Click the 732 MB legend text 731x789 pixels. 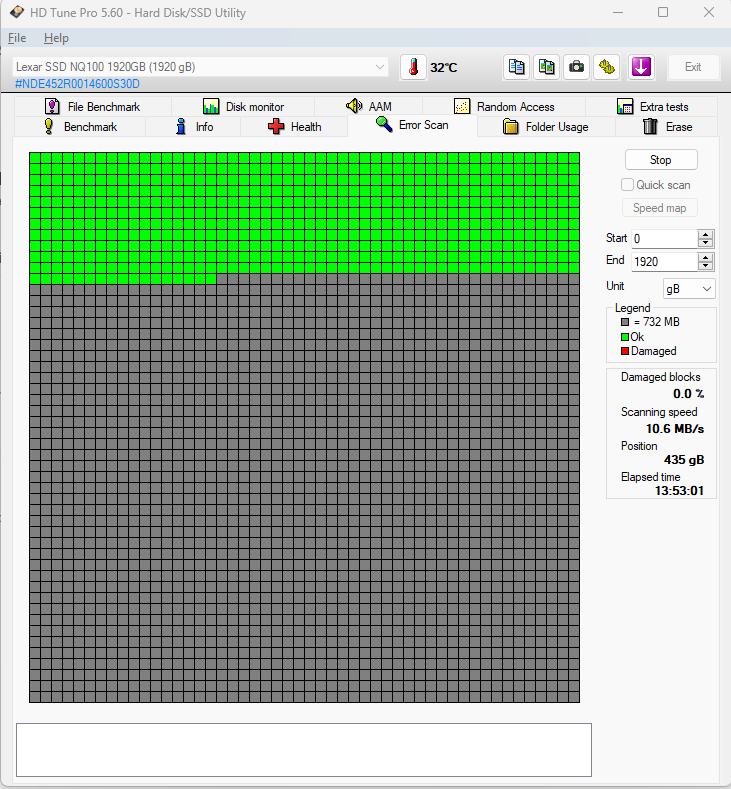point(657,322)
